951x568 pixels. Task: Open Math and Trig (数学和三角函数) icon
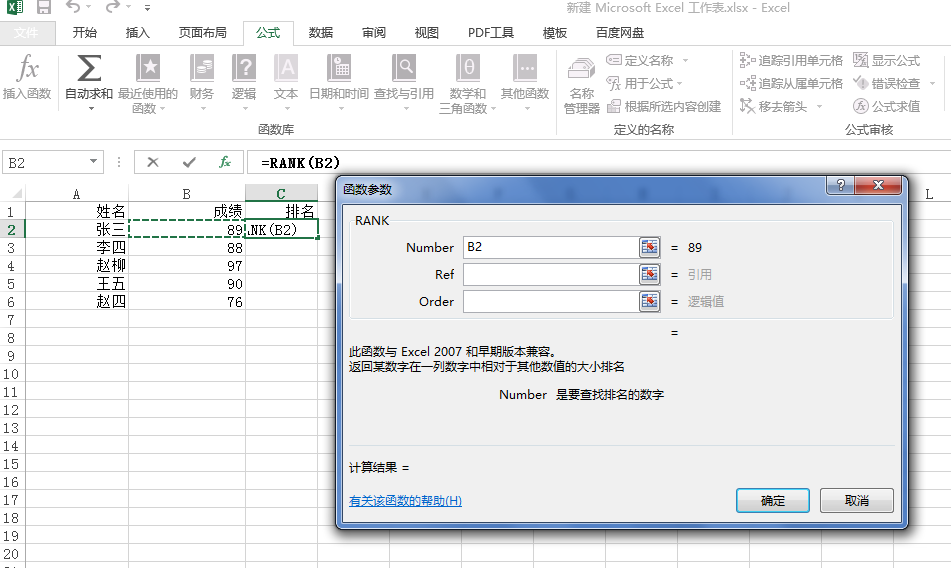tap(468, 68)
